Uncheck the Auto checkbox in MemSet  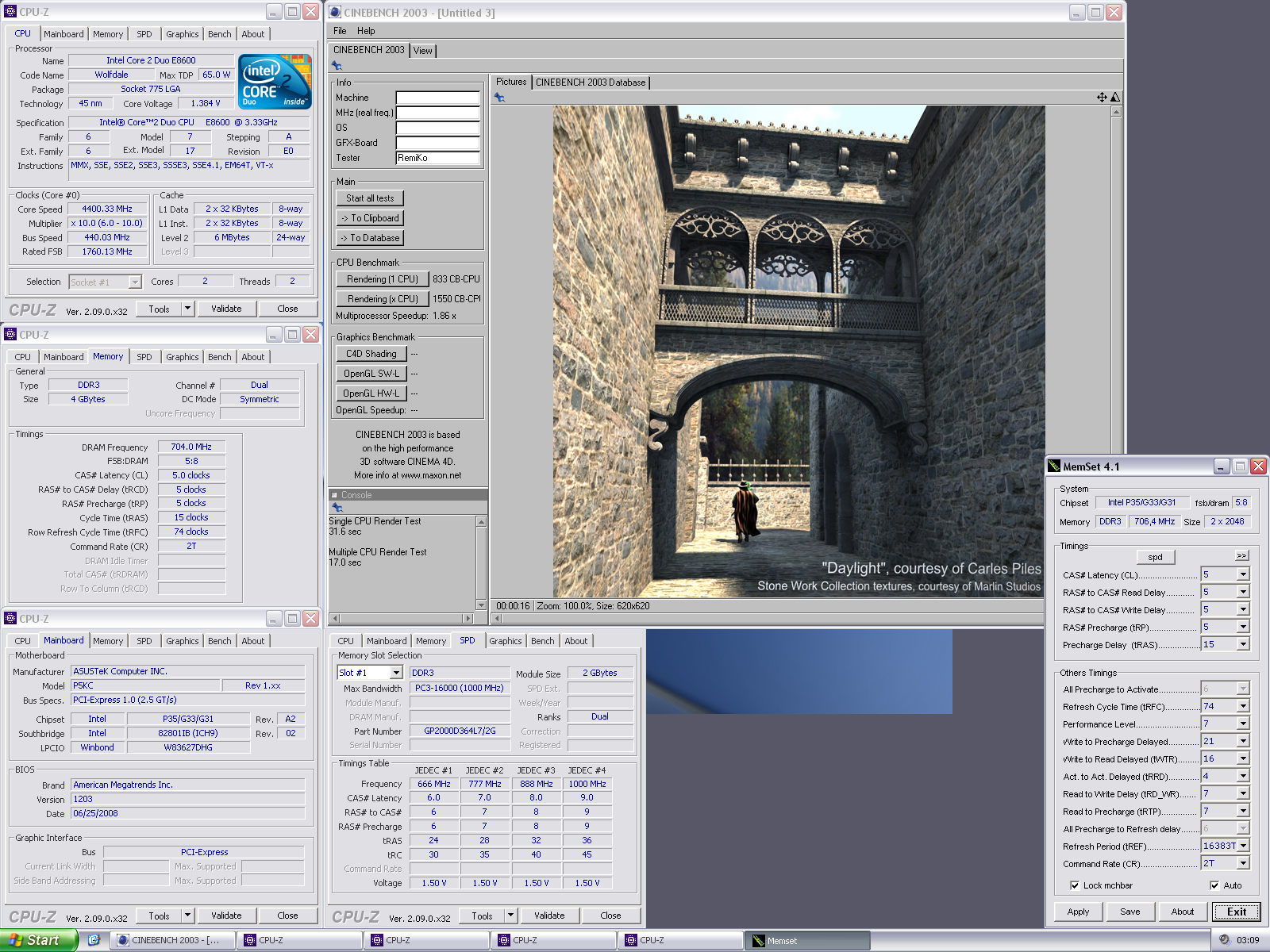click(x=1214, y=885)
